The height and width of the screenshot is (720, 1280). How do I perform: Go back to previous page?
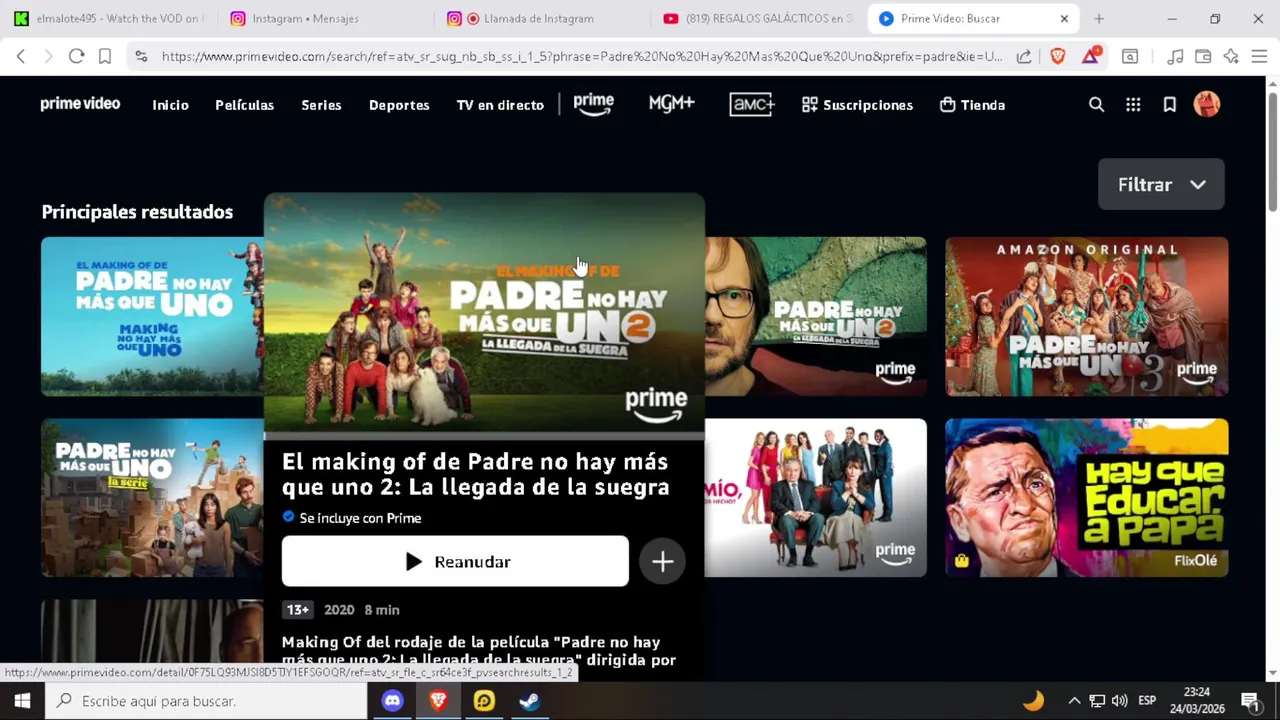(x=21, y=56)
